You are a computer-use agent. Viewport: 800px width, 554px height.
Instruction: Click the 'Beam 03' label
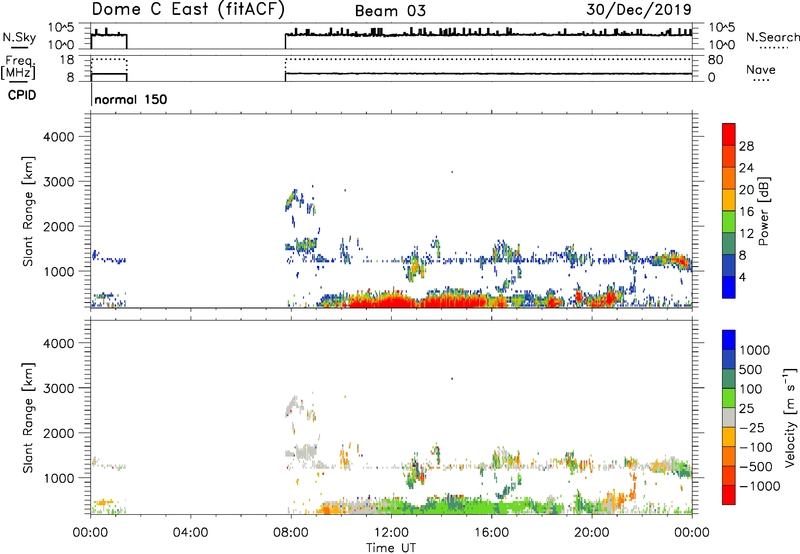pos(390,11)
